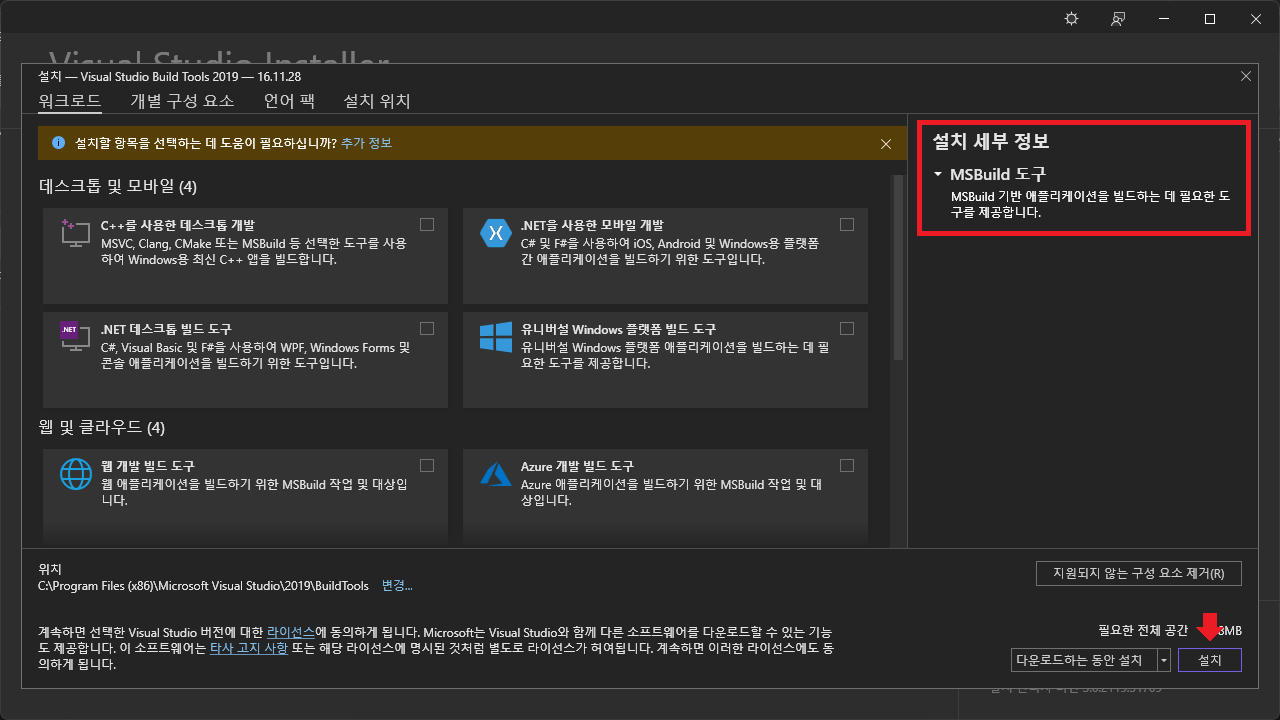Open the theme toggle sun icon in title bar
Image resolution: width=1280 pixels, height=720 pixels.
point(1072,19)
